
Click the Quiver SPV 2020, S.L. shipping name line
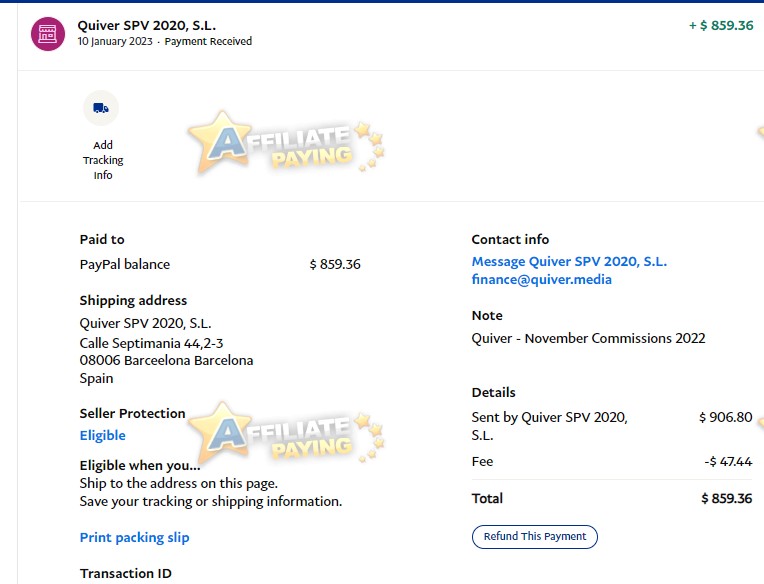[x=146, y=323]
